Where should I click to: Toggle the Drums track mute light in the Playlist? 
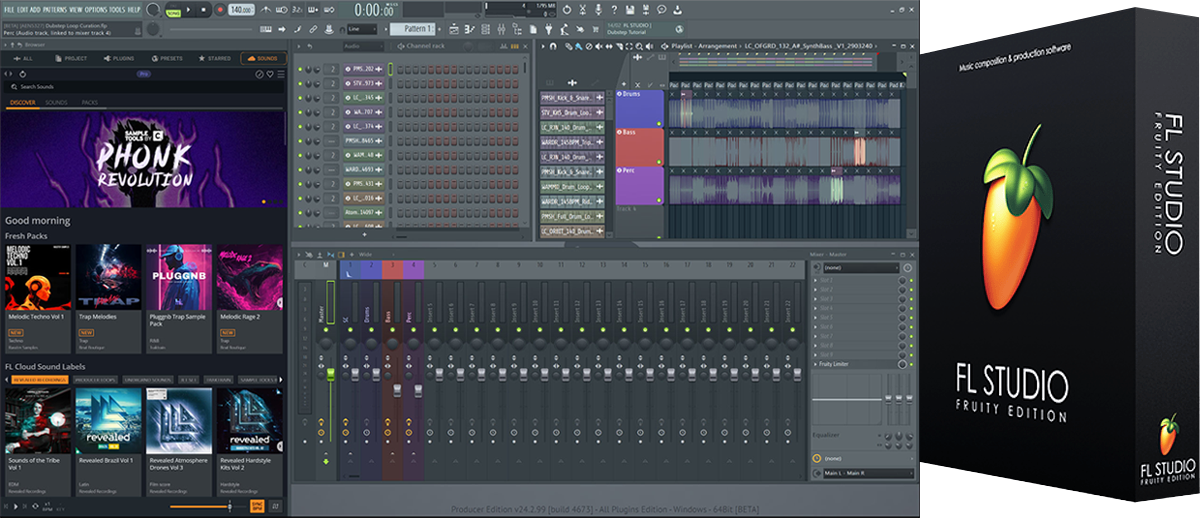[x=659, y=122]
